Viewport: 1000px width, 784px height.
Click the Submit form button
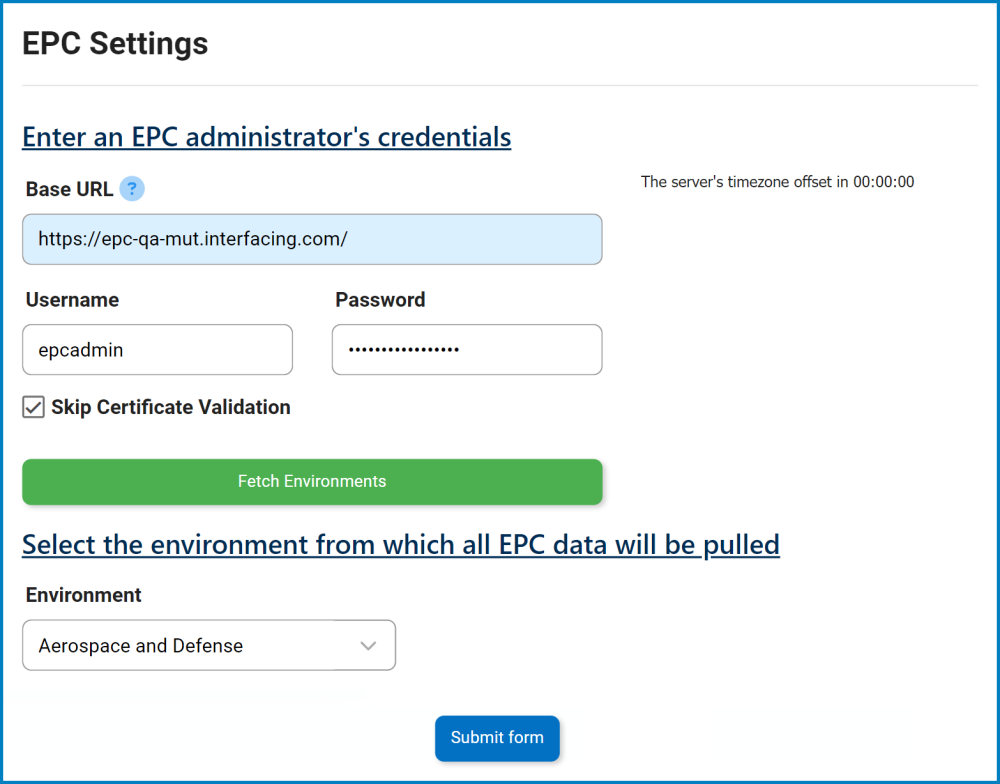(497, 738)
